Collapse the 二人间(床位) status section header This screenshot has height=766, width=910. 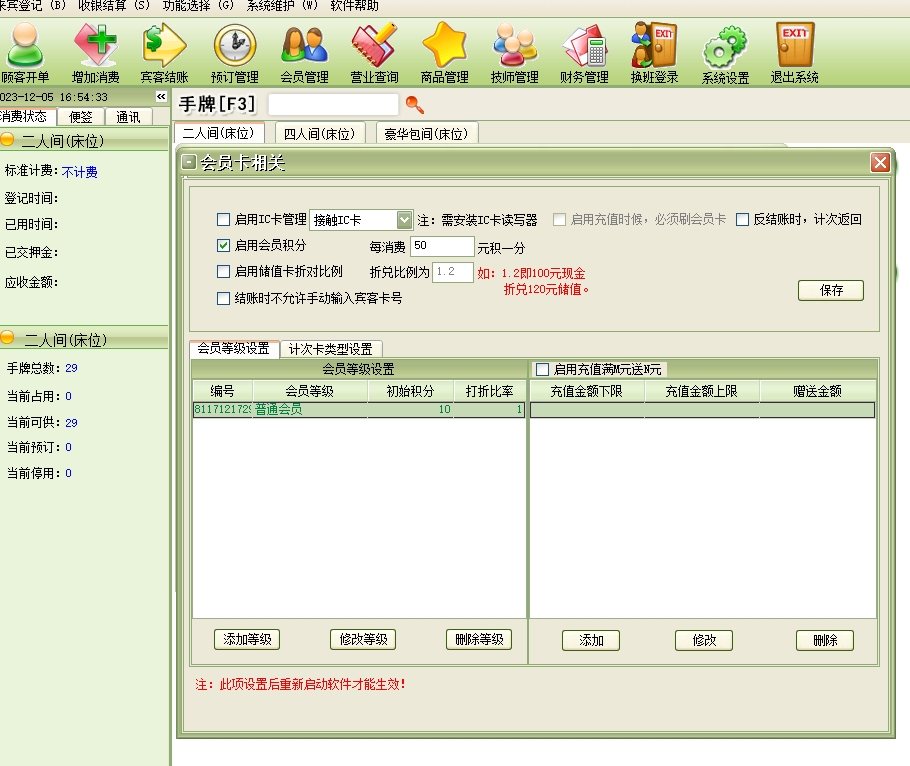pos(9,141)
